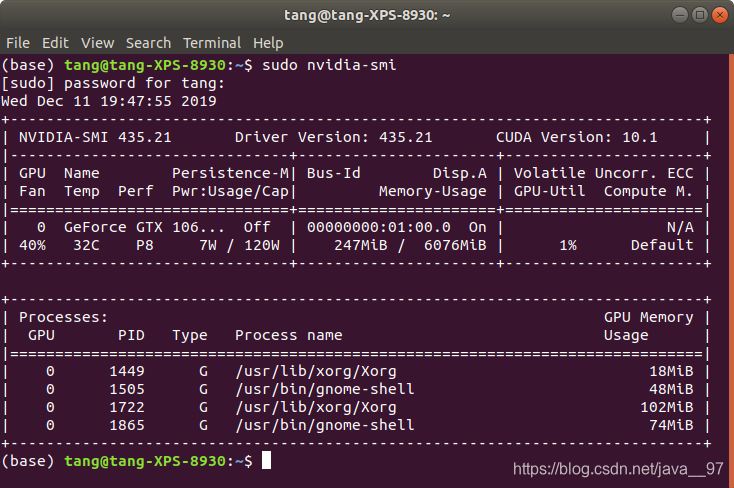734x488 pixels.
Task: Click memory usage '18MiB'
Action: click(671, 371)
